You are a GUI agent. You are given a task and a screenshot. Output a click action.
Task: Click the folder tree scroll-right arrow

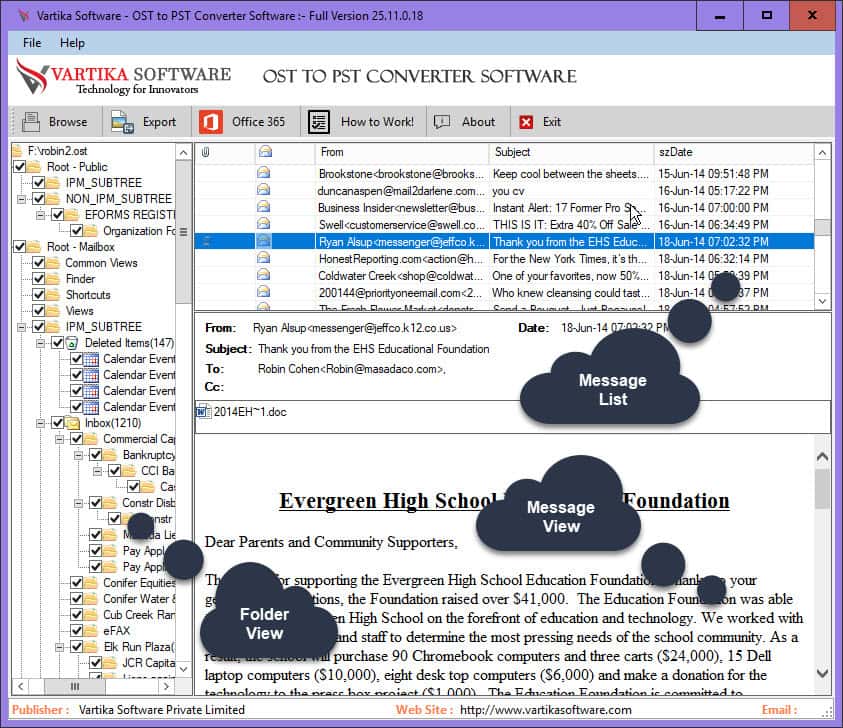[166, 687]
